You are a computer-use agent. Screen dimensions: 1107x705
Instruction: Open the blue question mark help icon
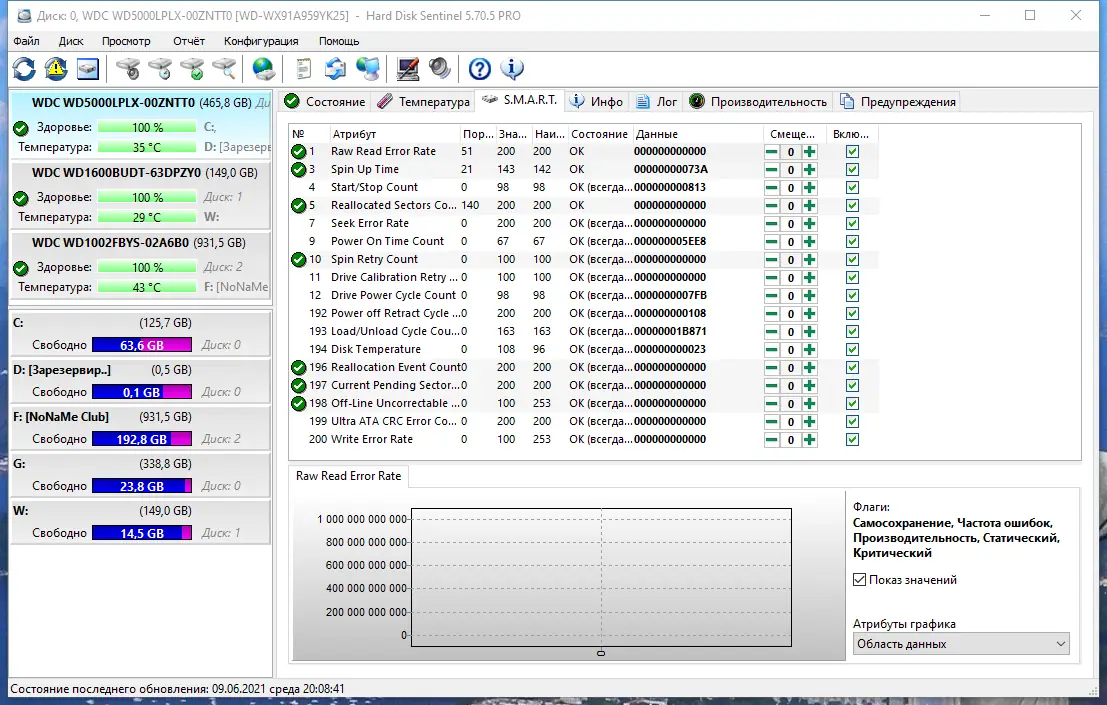click(478, 69)
